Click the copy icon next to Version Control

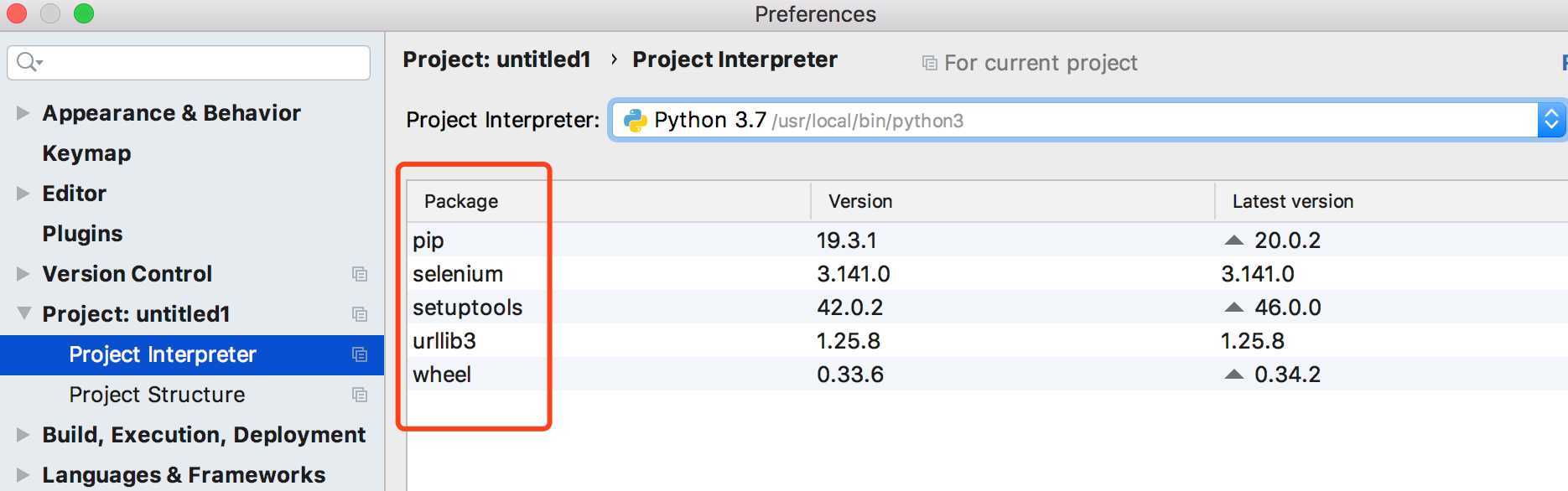(360, 274)
